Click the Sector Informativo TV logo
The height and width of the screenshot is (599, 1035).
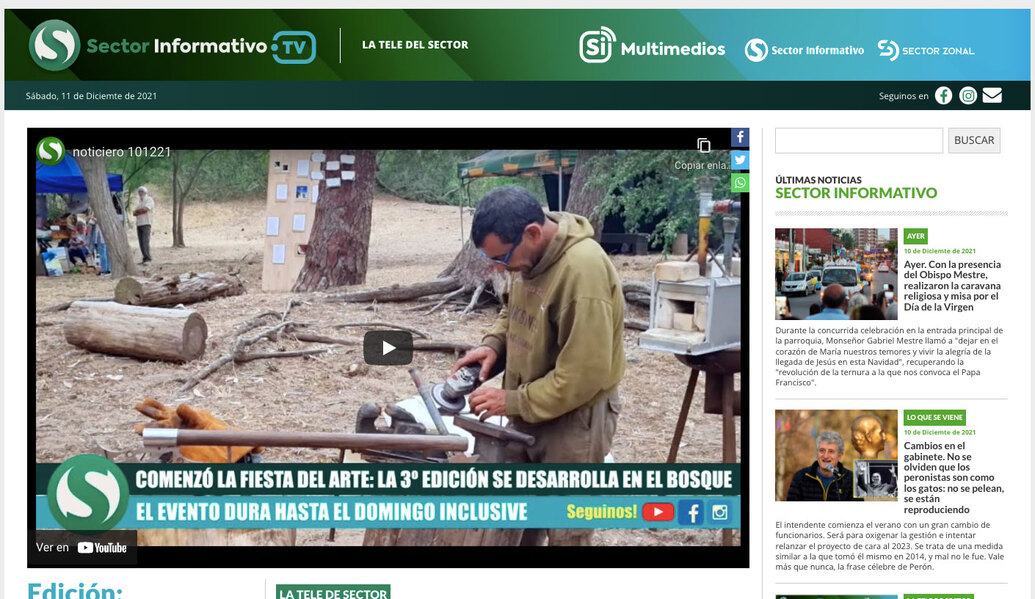172,45
